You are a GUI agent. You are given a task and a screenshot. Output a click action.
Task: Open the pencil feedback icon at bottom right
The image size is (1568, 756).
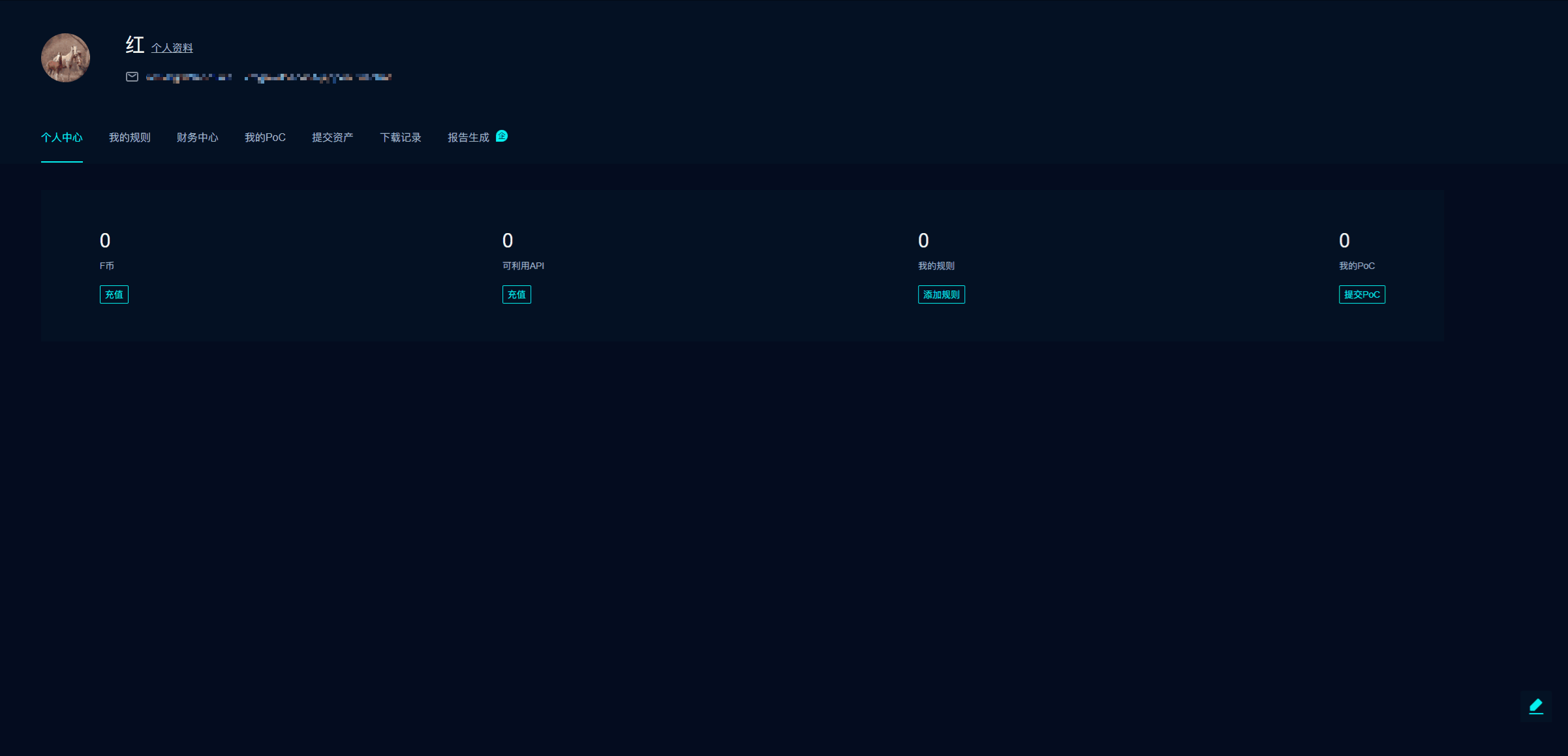[1535, 706]
